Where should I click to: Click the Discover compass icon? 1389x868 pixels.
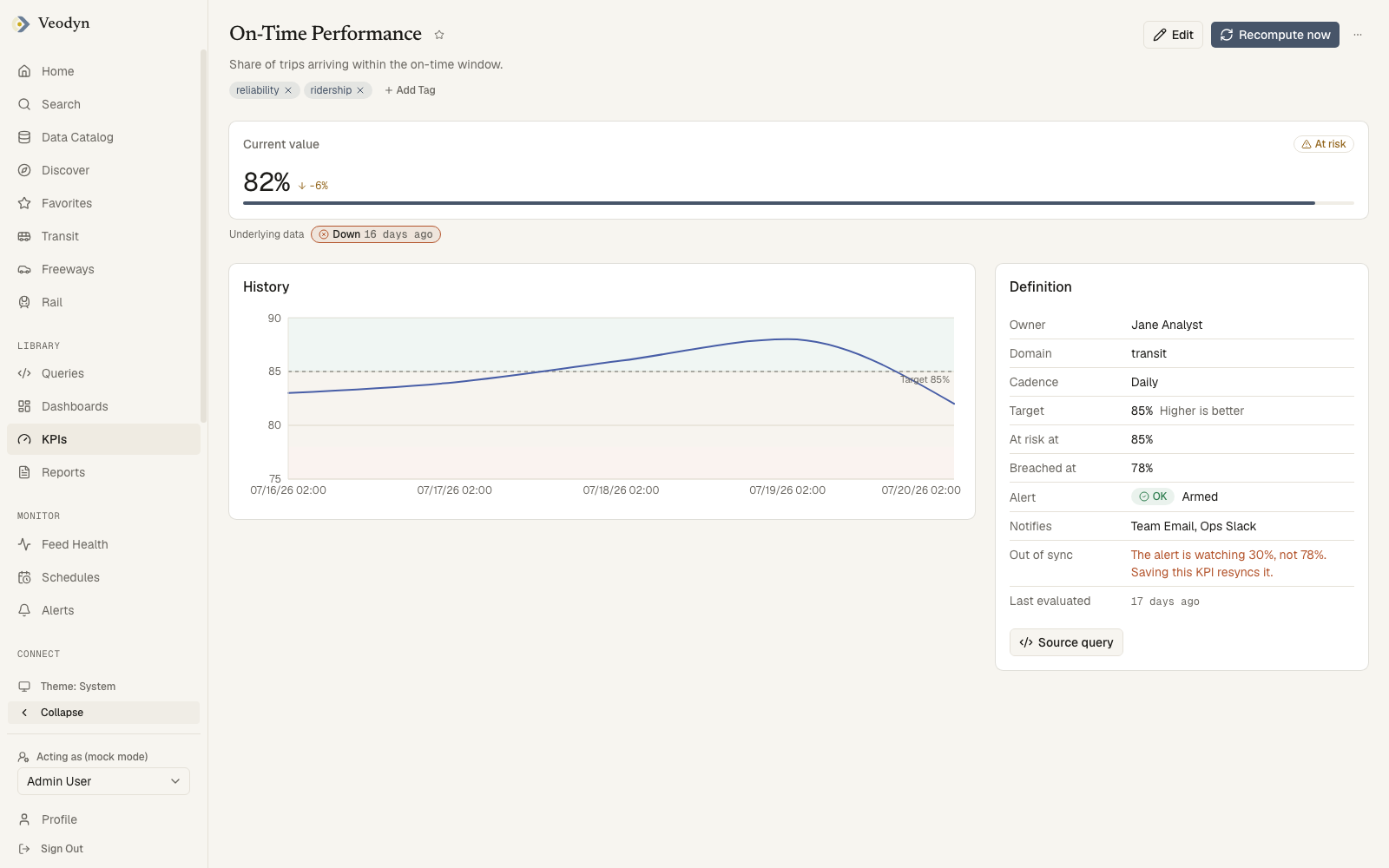point(24,170)
